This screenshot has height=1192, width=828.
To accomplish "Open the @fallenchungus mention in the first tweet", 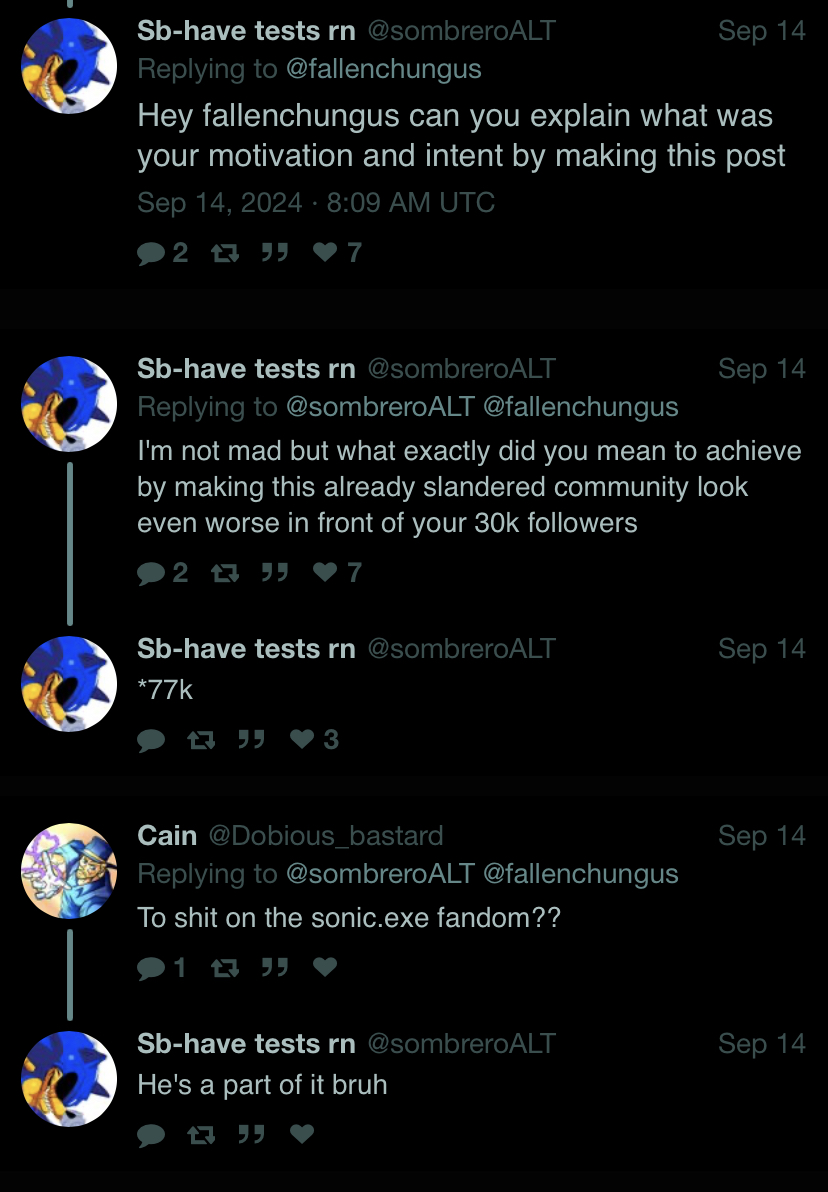I will tap(384, 69).
